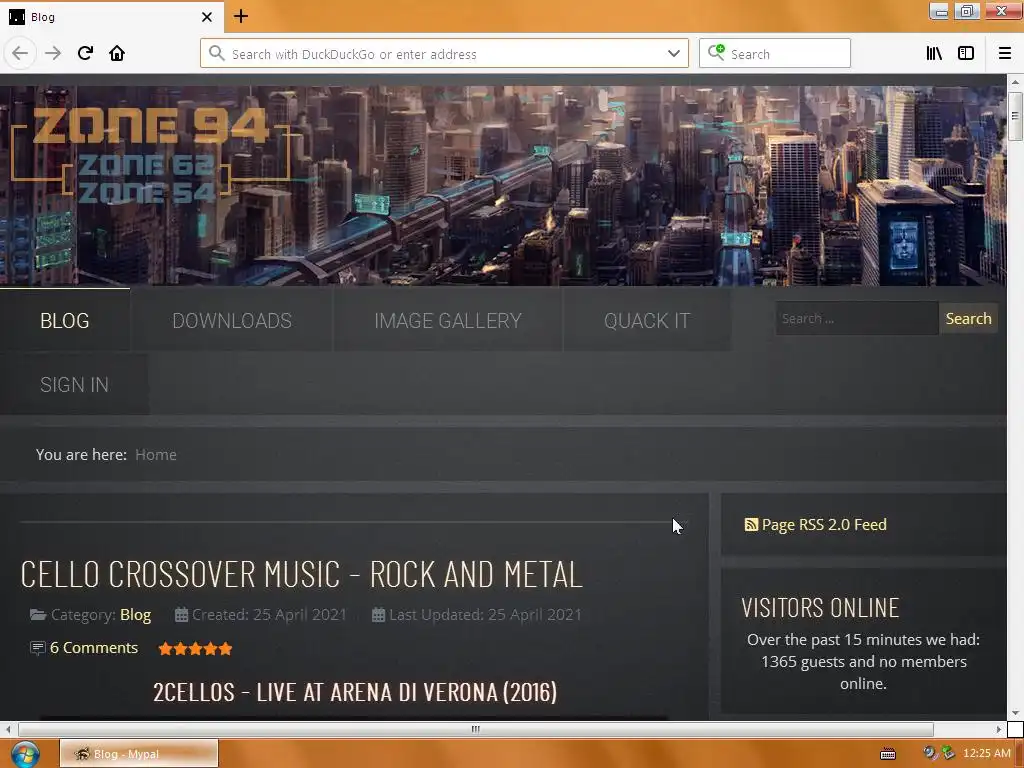Image resolution: width=1024 pixels, height=768 pixels.
Task: Click the VISITORS ONLINE heading
Action: point(820,608)
